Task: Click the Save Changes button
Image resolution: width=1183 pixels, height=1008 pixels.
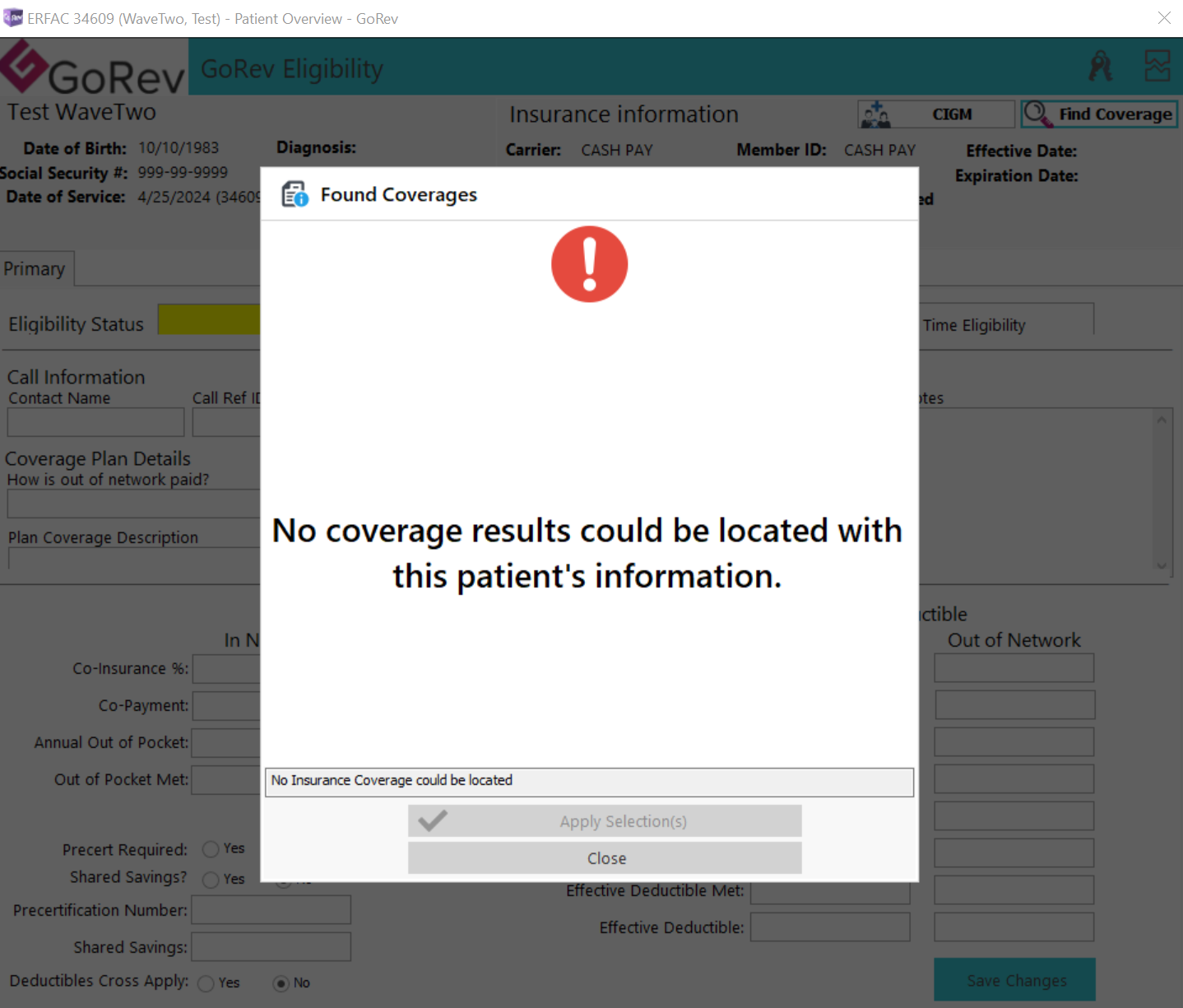Action: click(1014, 980)
